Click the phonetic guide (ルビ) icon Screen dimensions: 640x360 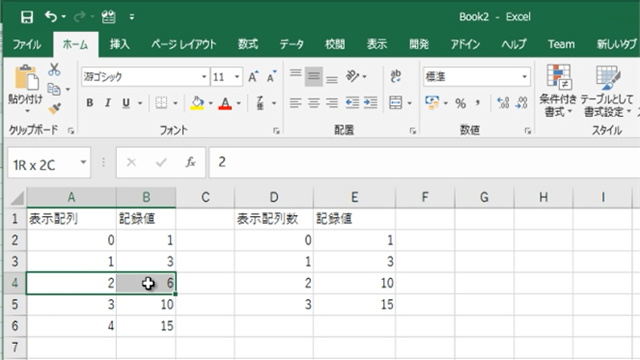pos(260,103)
